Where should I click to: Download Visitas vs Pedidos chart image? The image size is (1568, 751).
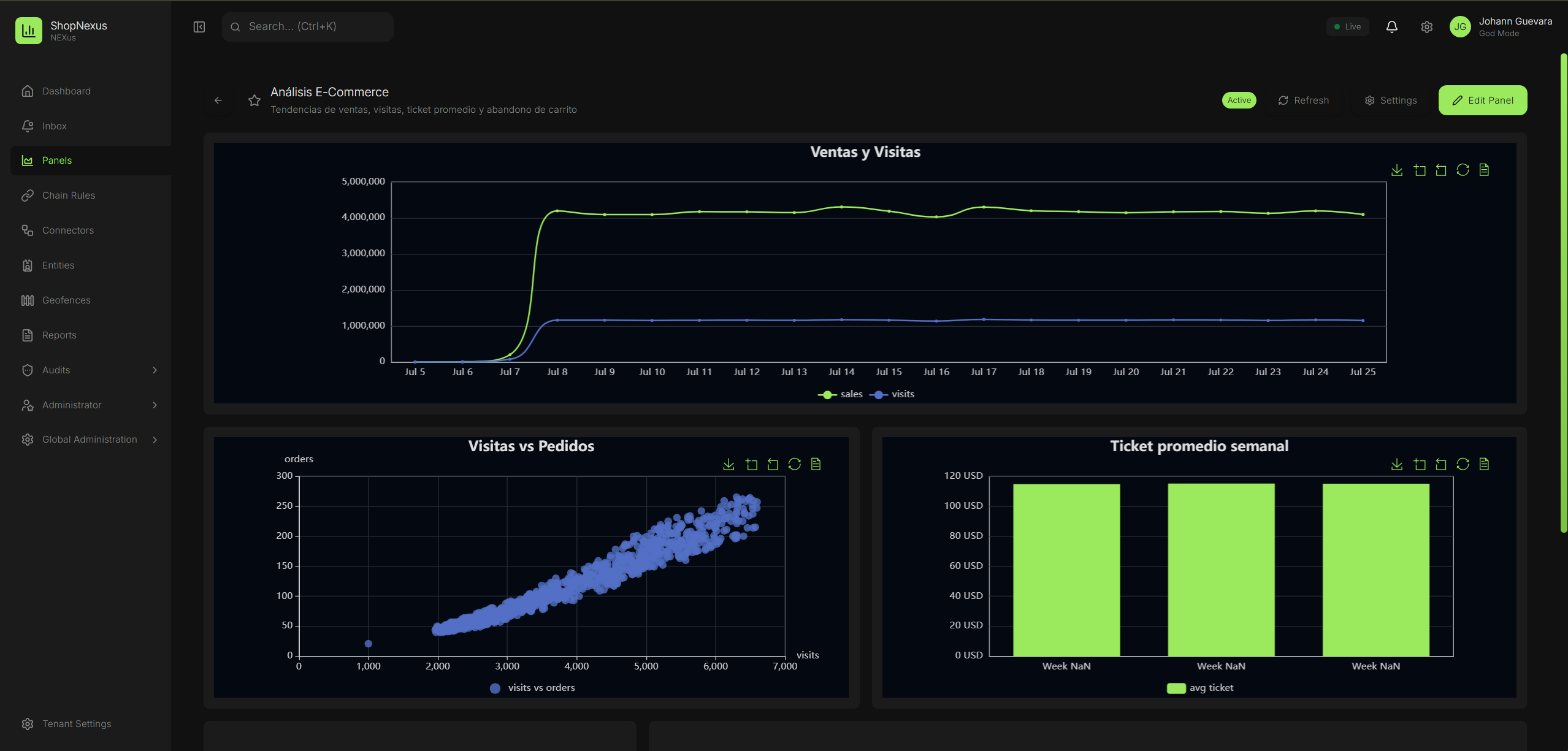[729, 464]
